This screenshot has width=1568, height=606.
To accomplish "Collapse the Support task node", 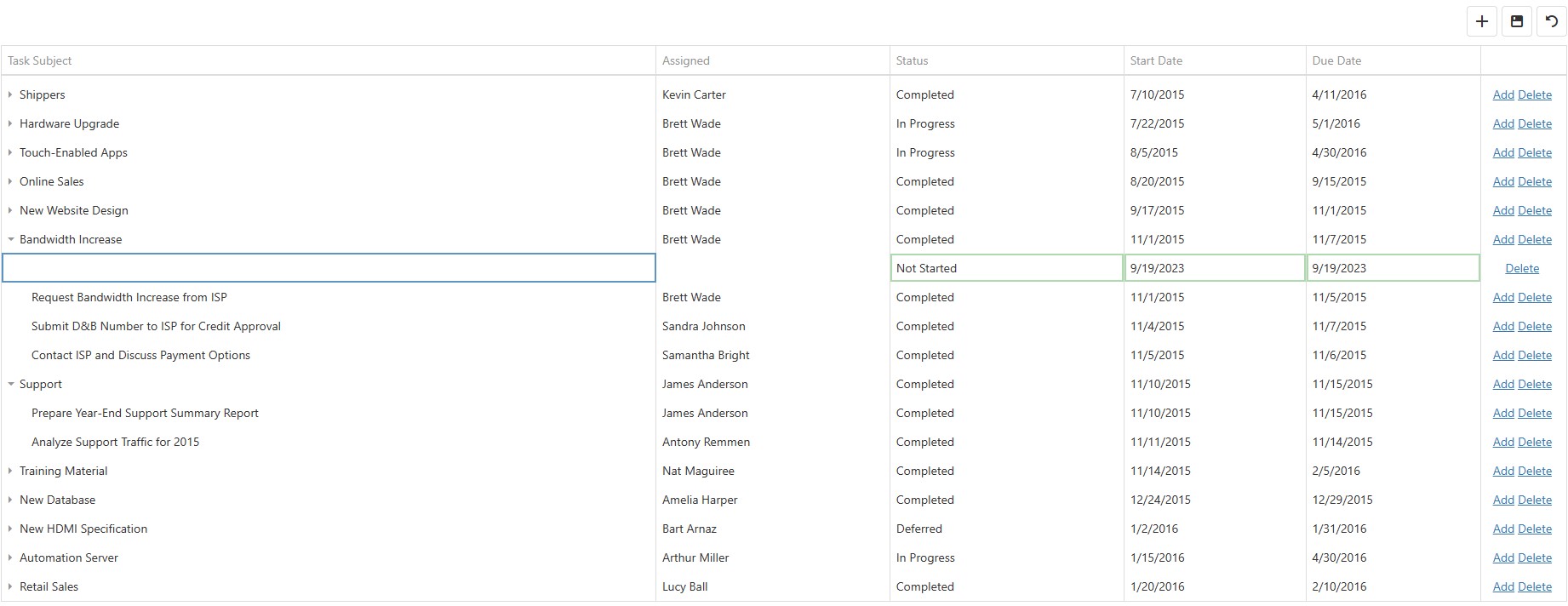I will (x=11, y=385).
